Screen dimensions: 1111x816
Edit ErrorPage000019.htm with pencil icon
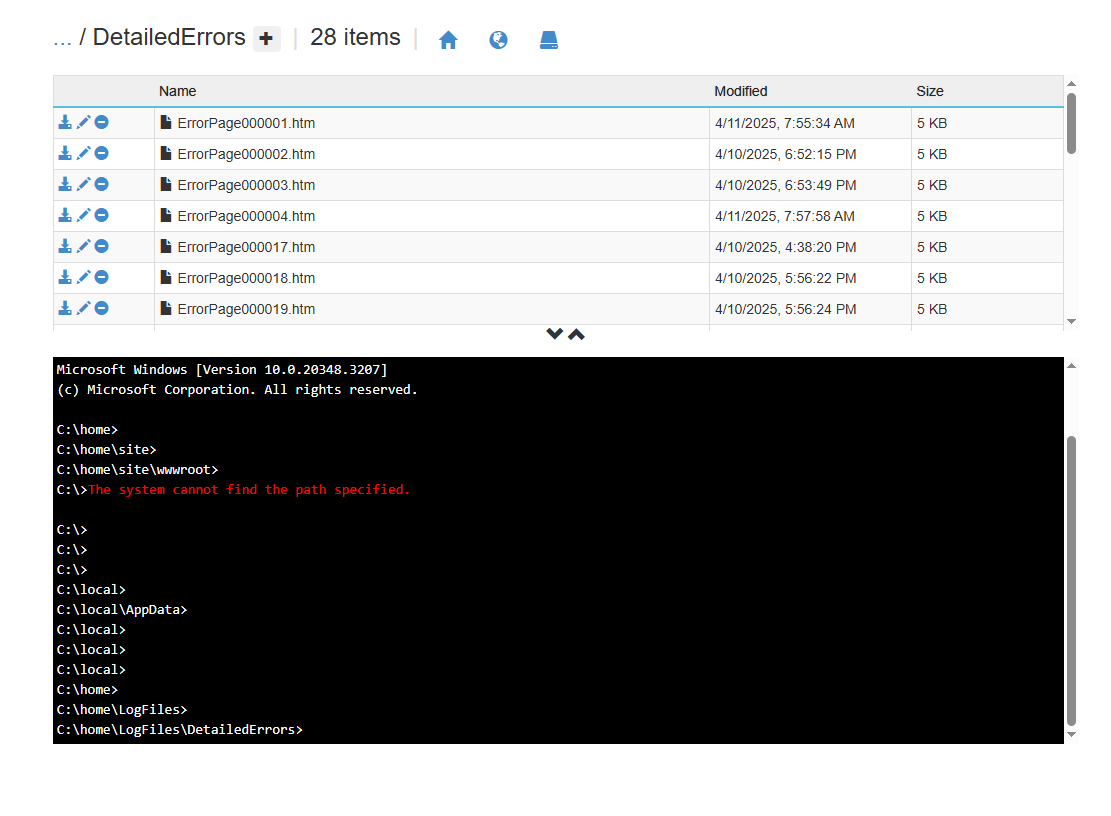[84, 308]
